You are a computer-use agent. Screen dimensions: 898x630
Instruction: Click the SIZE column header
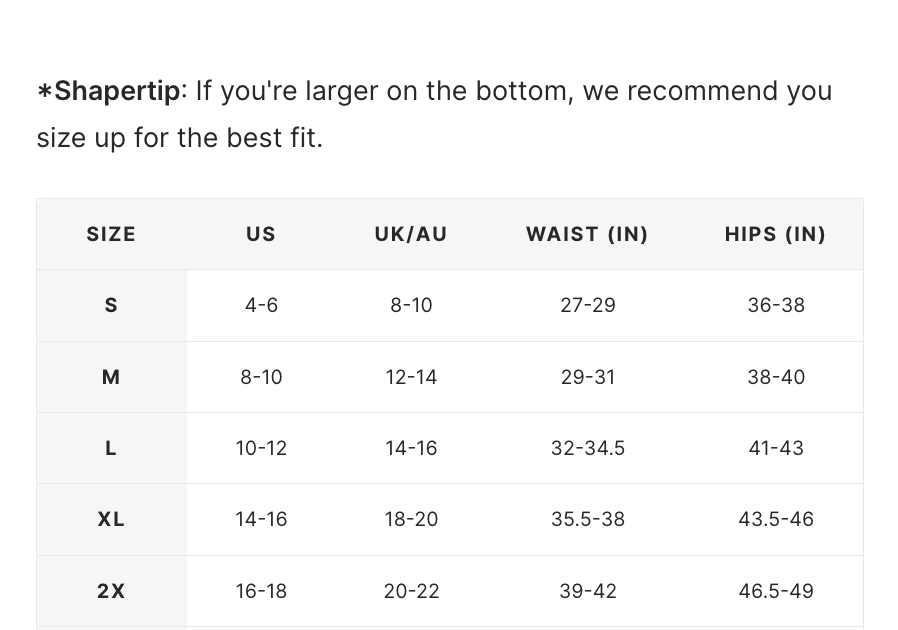pyautogui.click(x=111, y=234)
